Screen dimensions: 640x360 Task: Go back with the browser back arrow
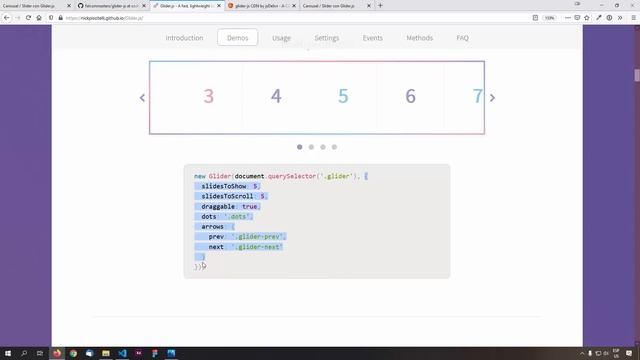click(7, 18)
